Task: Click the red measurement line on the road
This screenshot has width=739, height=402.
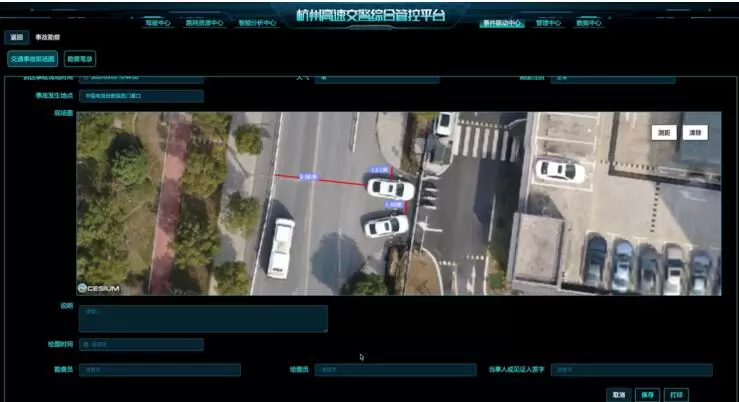Action: click(x=320, y=180)
